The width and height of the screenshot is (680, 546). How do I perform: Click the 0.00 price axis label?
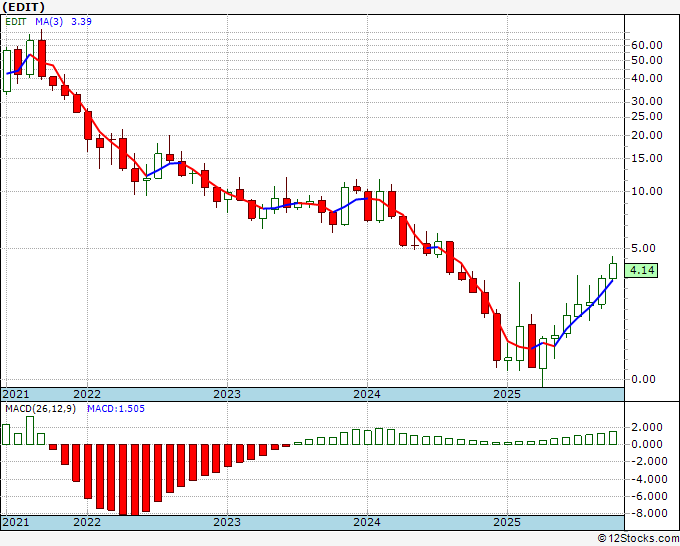click(643, 379)
